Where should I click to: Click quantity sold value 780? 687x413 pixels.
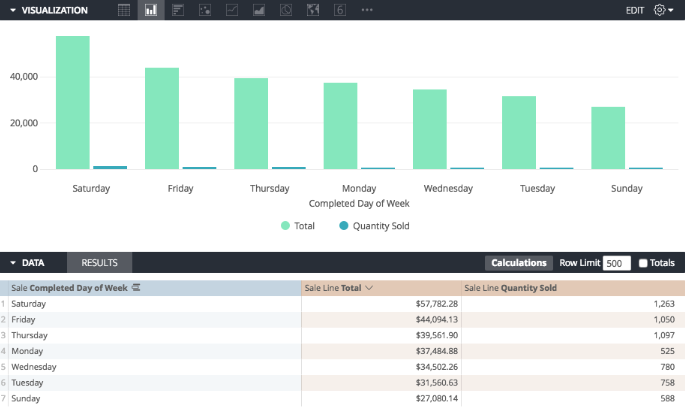pyautogui.click(x=667, y=367)
